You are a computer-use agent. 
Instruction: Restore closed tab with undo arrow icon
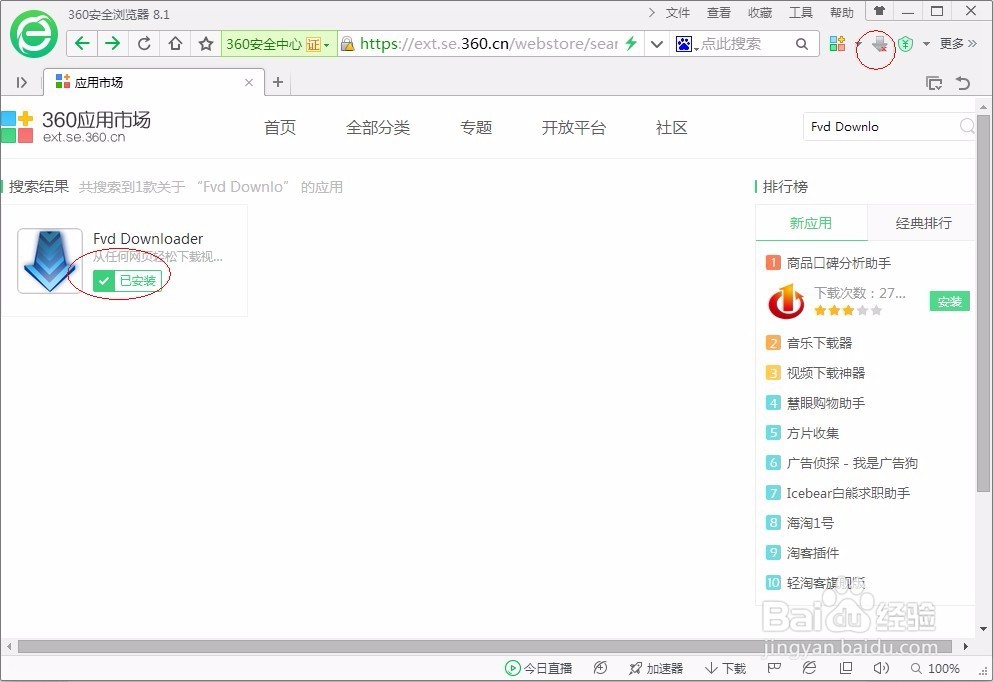coord(963,83)
